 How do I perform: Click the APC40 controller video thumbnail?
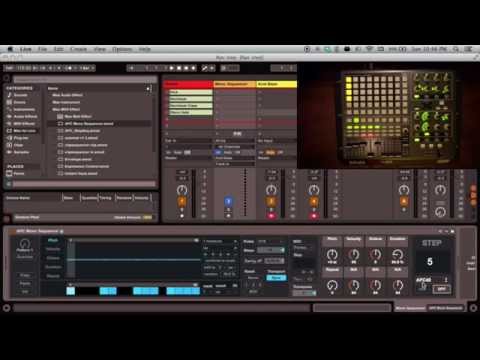point(388,115)
